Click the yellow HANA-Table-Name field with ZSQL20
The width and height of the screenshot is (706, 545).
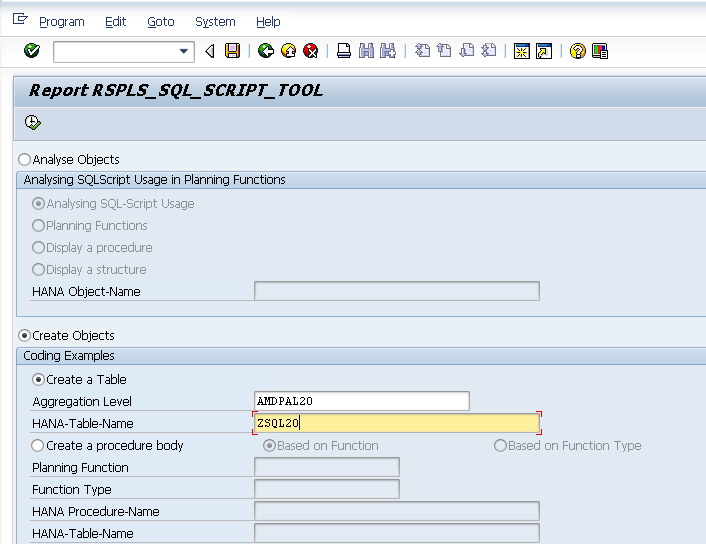pos(397,423)
